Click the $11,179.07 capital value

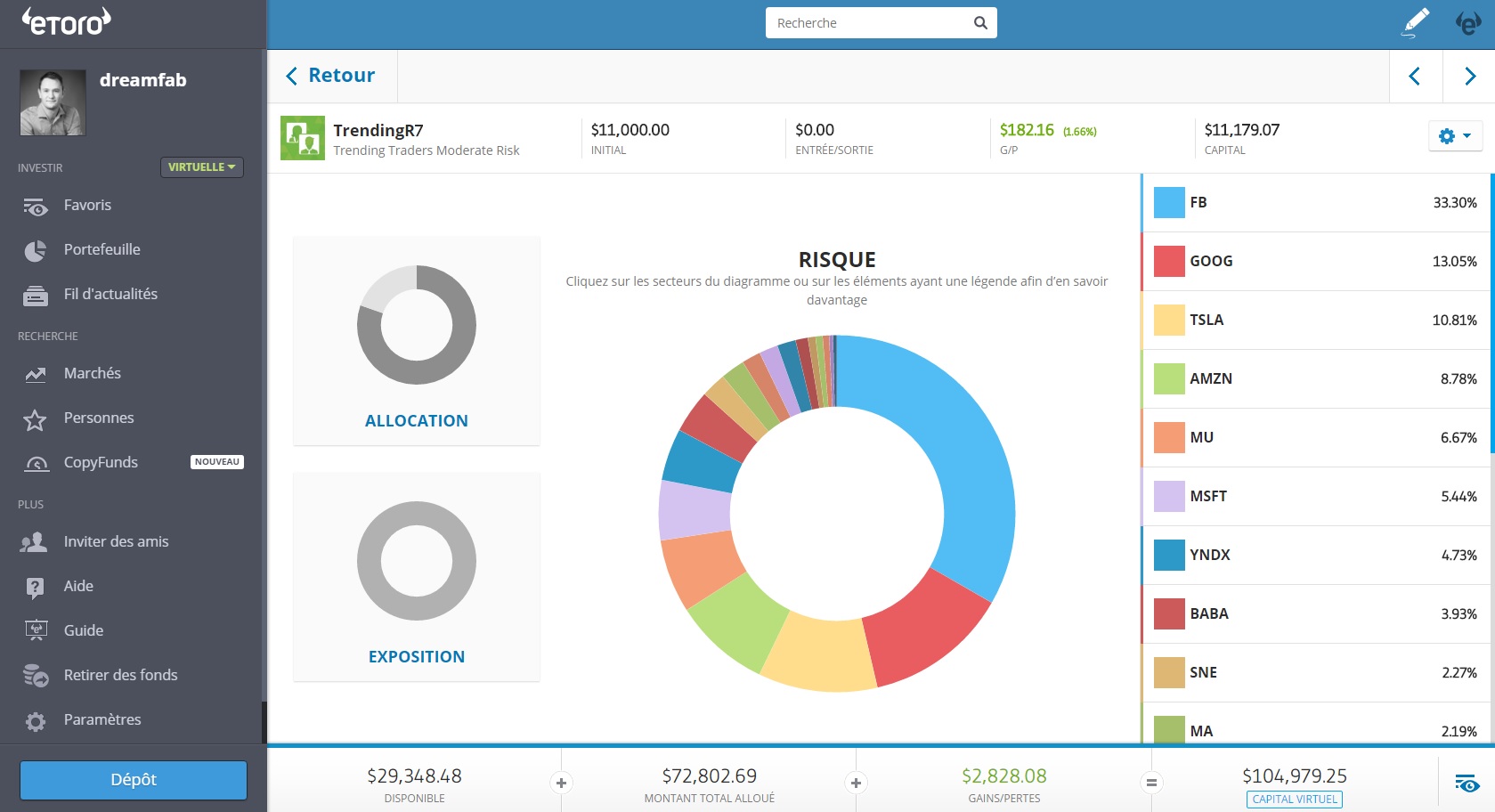[x=1242, y=130]
